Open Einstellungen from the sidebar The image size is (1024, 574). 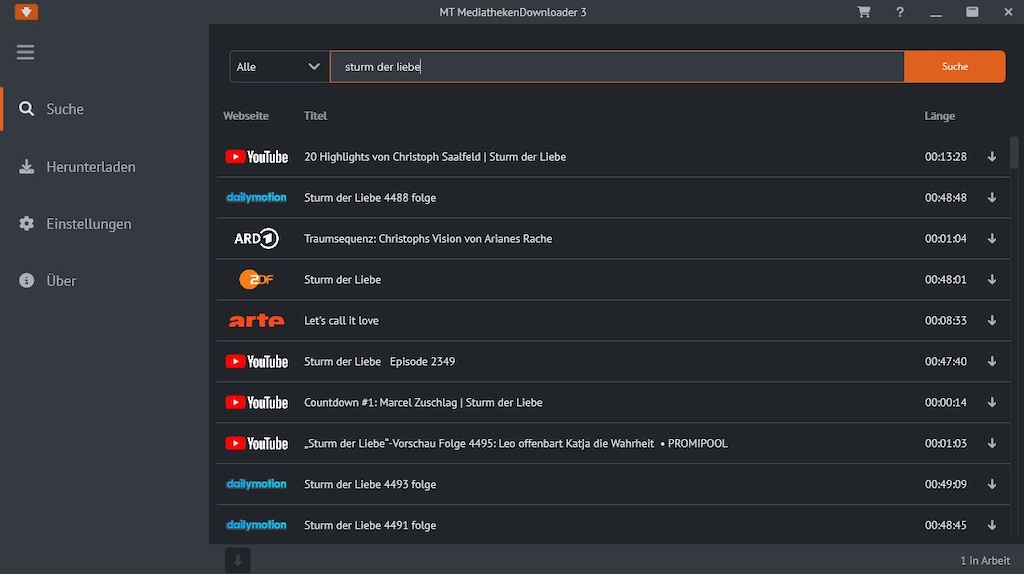(x=88, y=224)
